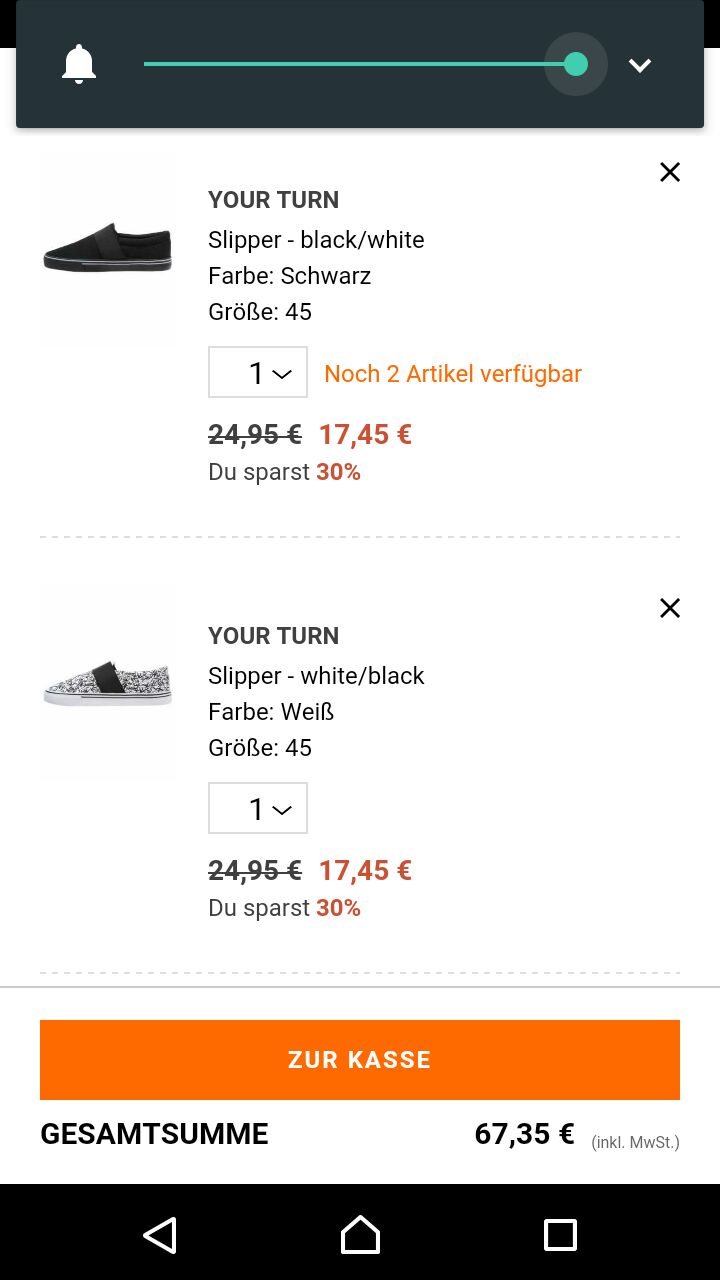Viewport: 720px width, 1280px height.
Task: Tap the Android recent apps icon
Action: coord(560,1235)
